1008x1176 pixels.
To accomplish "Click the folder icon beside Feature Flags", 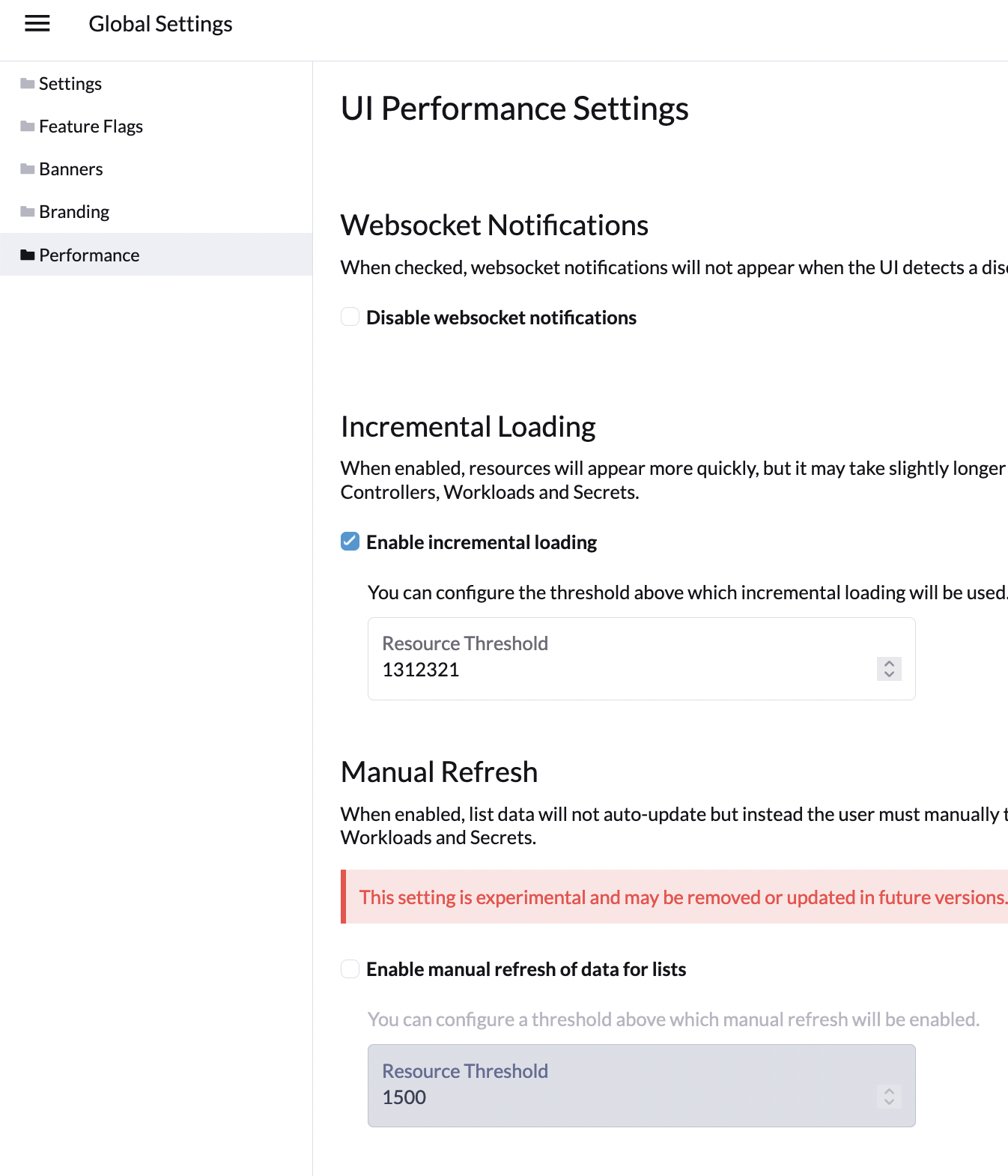I will [26, 126].
